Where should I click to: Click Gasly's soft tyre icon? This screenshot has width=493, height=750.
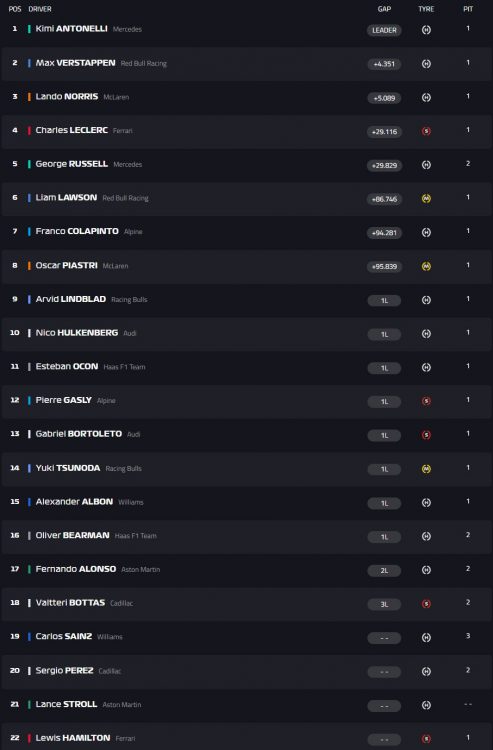click(x=426, y=401)
